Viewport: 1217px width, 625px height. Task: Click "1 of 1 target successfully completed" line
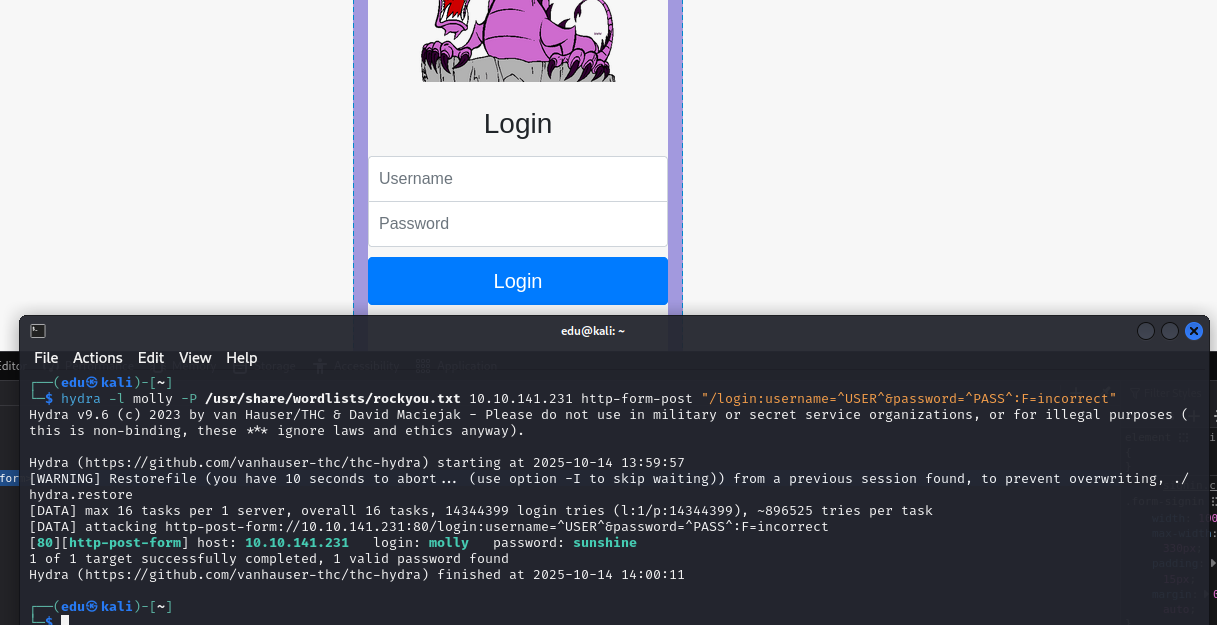pyautogui.click(x=269, y=559)
